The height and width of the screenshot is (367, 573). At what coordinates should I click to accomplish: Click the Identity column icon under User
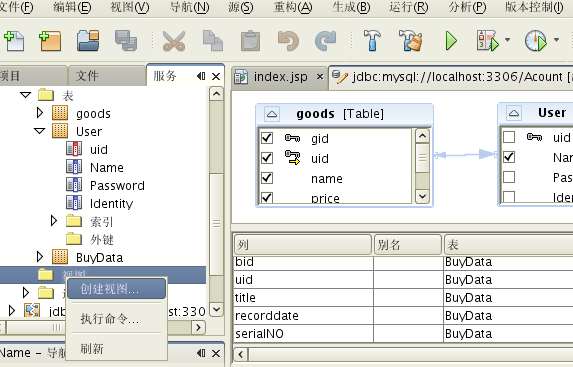[74, 203]
